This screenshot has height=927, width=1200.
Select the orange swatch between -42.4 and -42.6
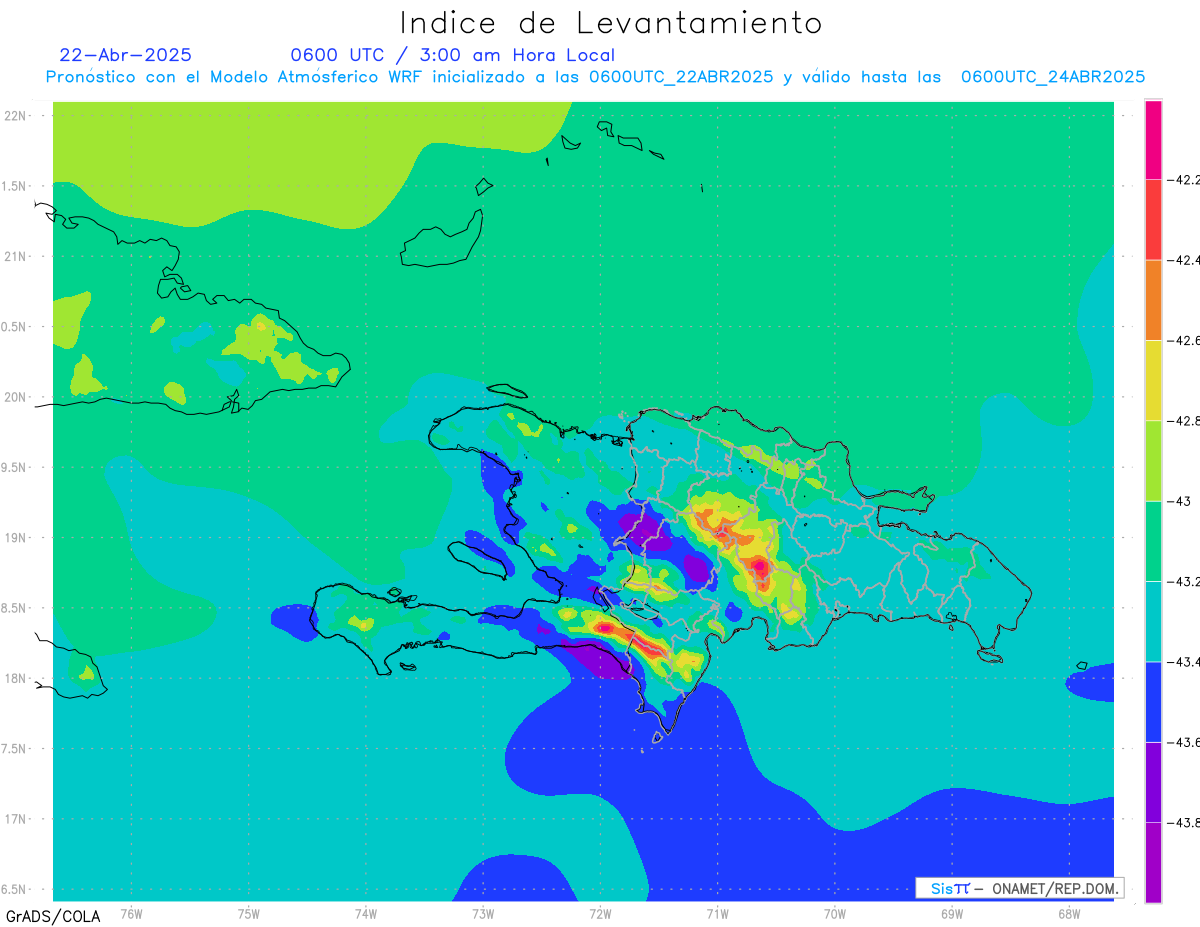pos(1153,300)
